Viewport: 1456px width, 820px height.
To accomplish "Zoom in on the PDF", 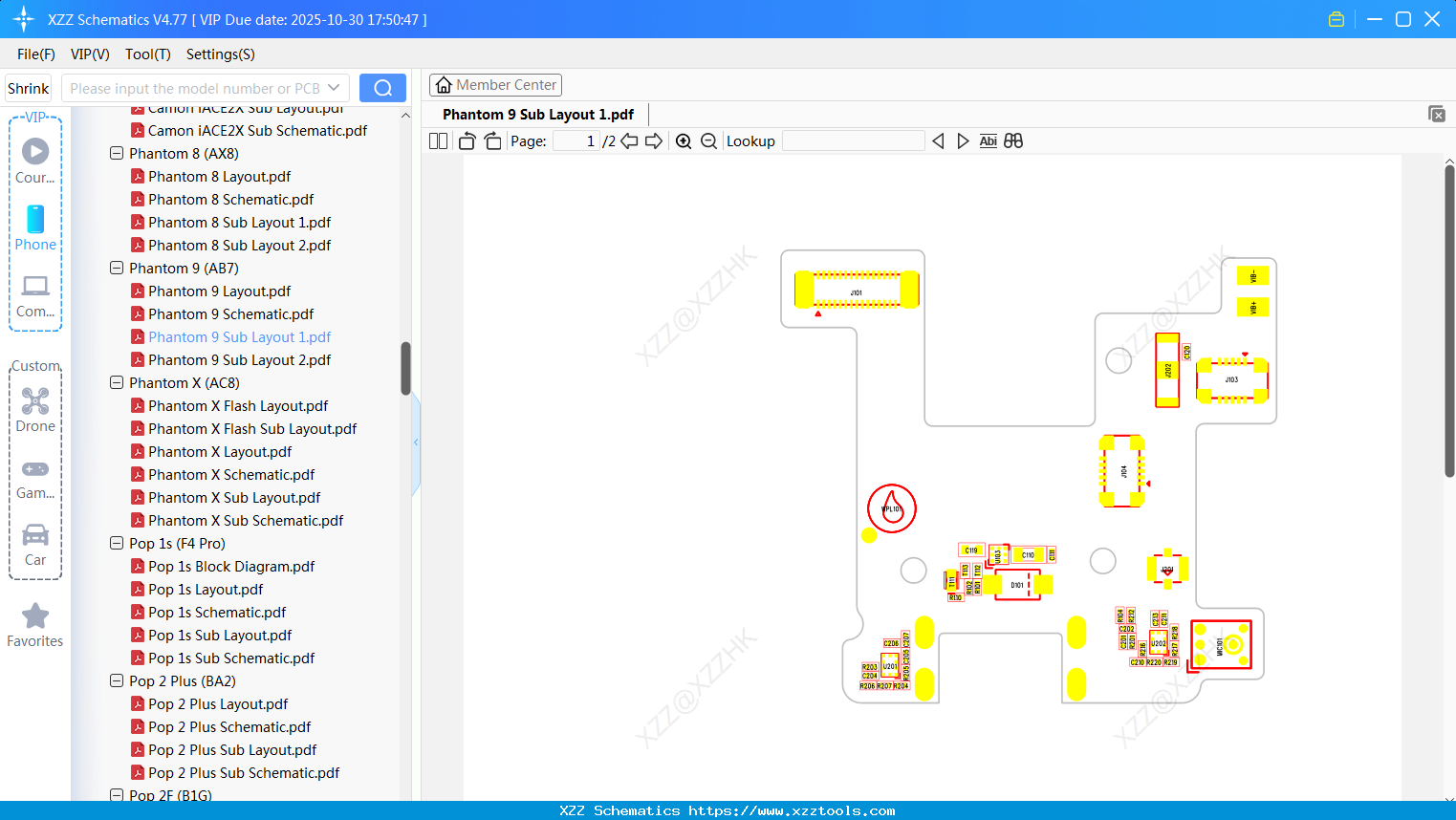I will tap(684, 141).
